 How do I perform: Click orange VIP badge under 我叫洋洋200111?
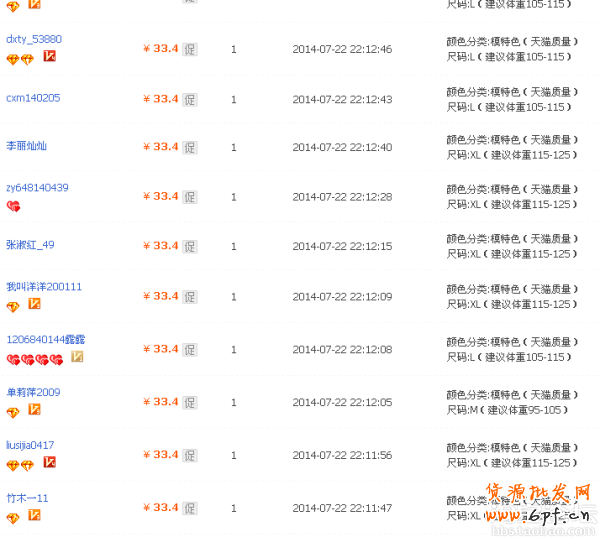pos(34,305)
